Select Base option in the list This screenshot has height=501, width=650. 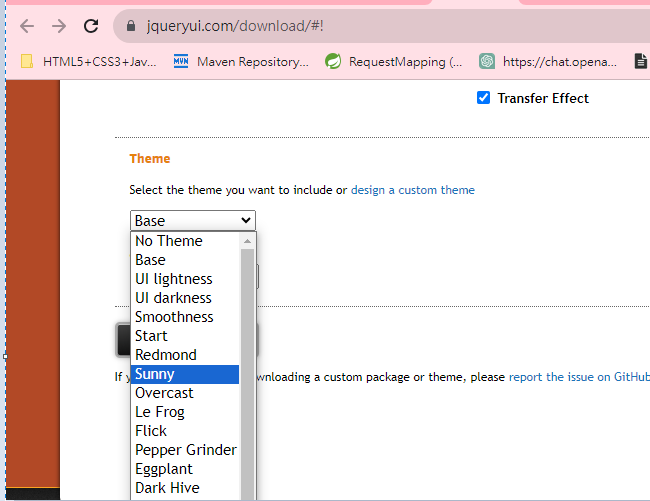pos(185,260)
